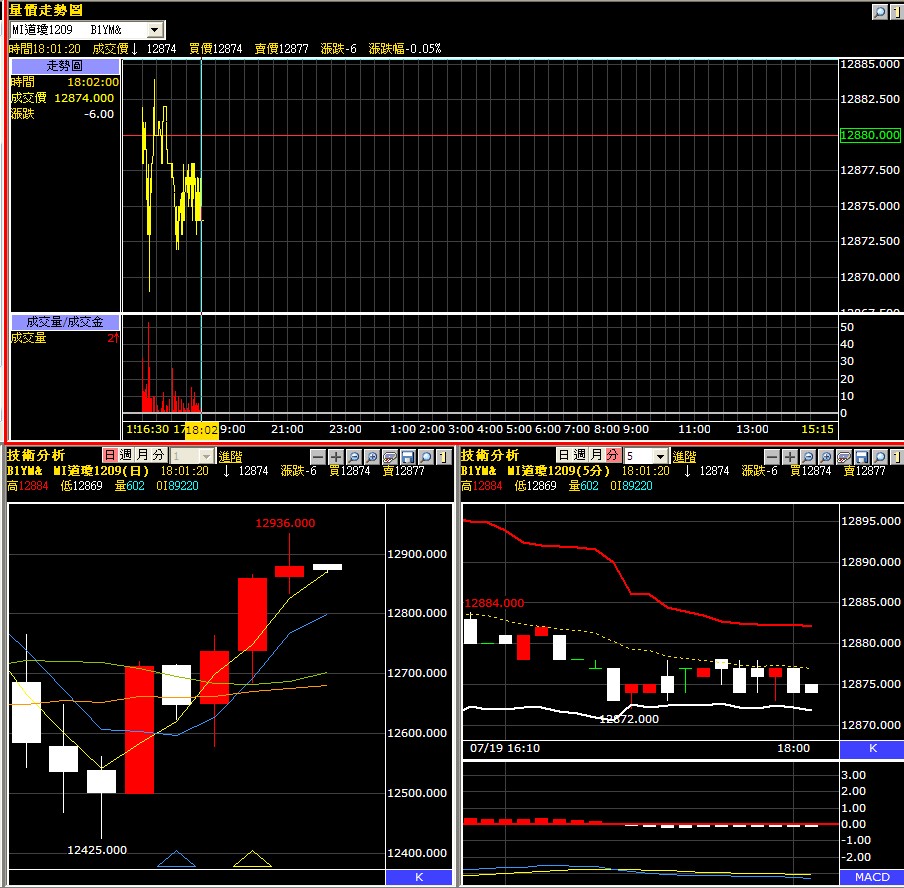Click the 成交量/成交金 panel header
This screenshot has height=888, width=904.
coord(65,322)
